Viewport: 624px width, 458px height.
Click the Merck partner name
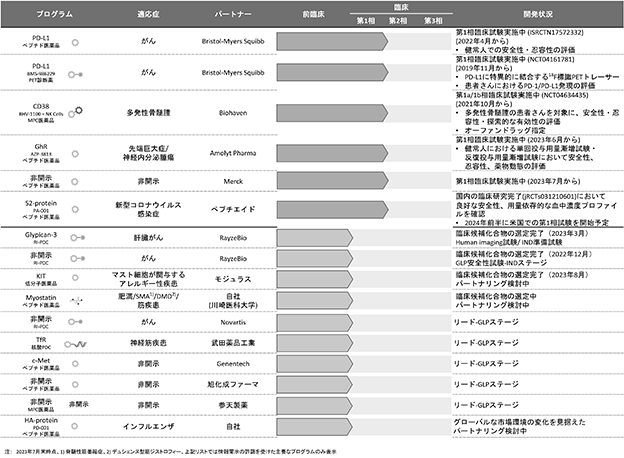[x=233, y=181]
